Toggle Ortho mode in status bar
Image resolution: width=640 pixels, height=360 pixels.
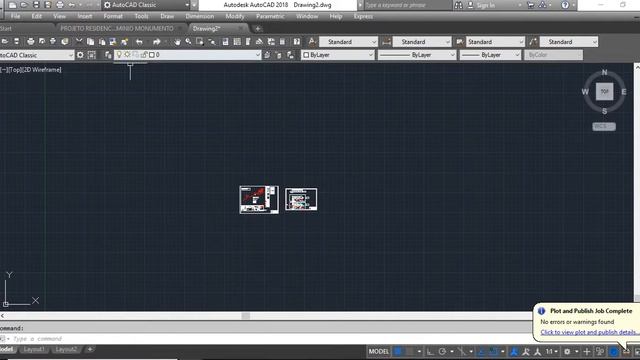click(x=430, y=351)
